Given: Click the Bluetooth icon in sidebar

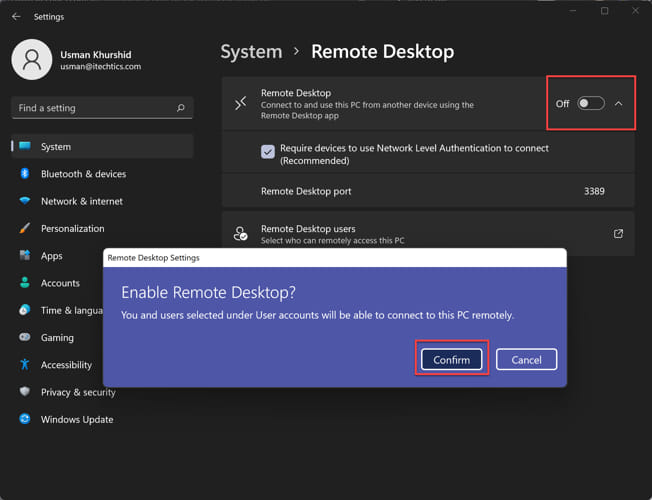Looking at the screenshot, I should coord(25,173).
